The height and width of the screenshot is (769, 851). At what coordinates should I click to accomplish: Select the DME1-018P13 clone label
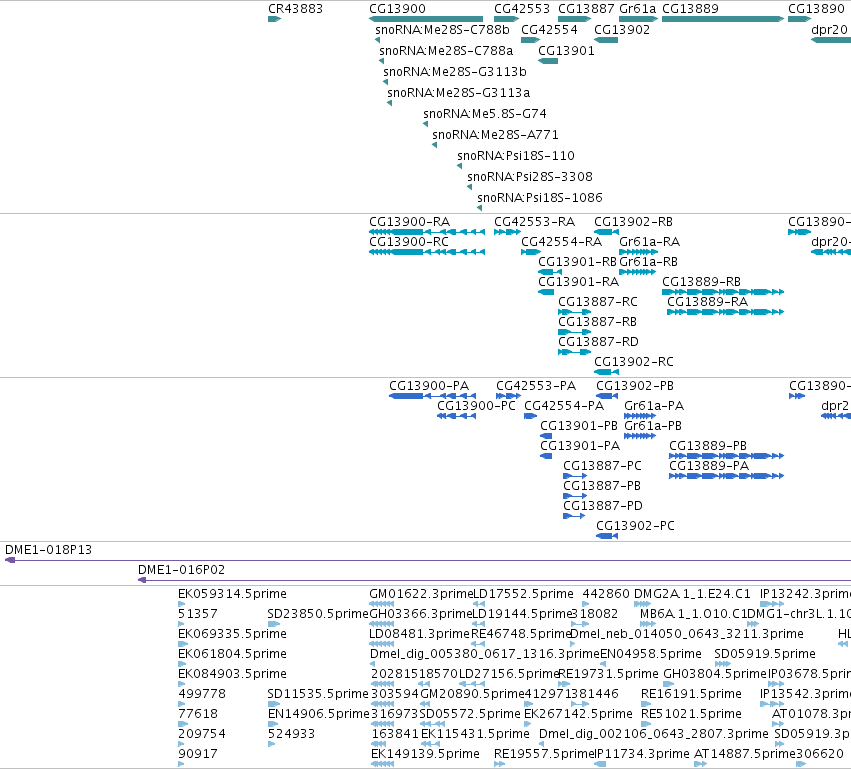(48, 550)
